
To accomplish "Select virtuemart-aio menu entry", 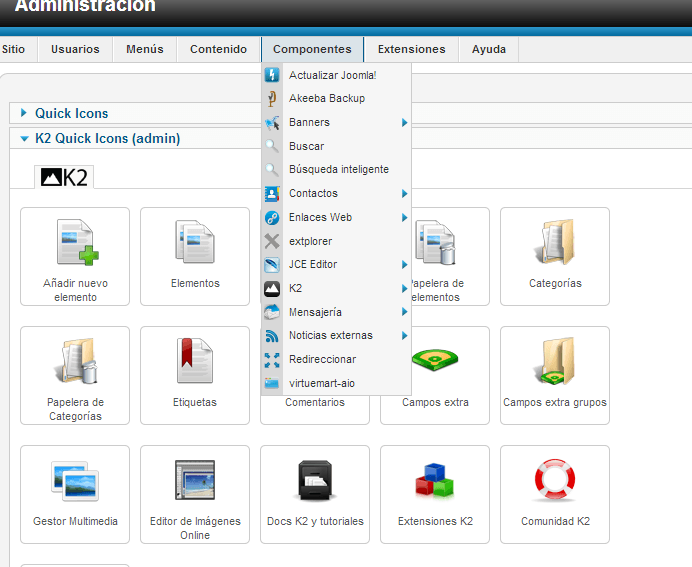I will tap(336, 383).
